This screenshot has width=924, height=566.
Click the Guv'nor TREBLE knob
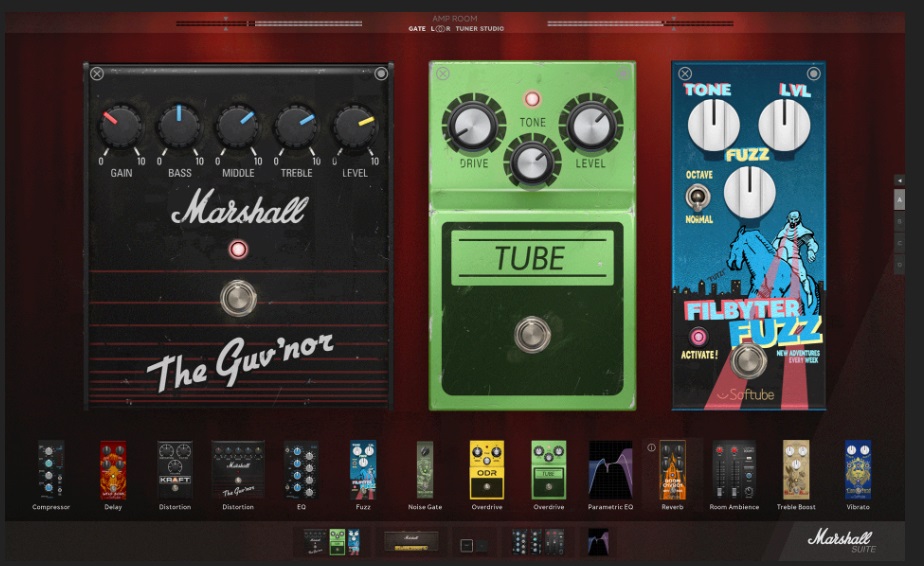pyautogui.click(x=296, y=127)
